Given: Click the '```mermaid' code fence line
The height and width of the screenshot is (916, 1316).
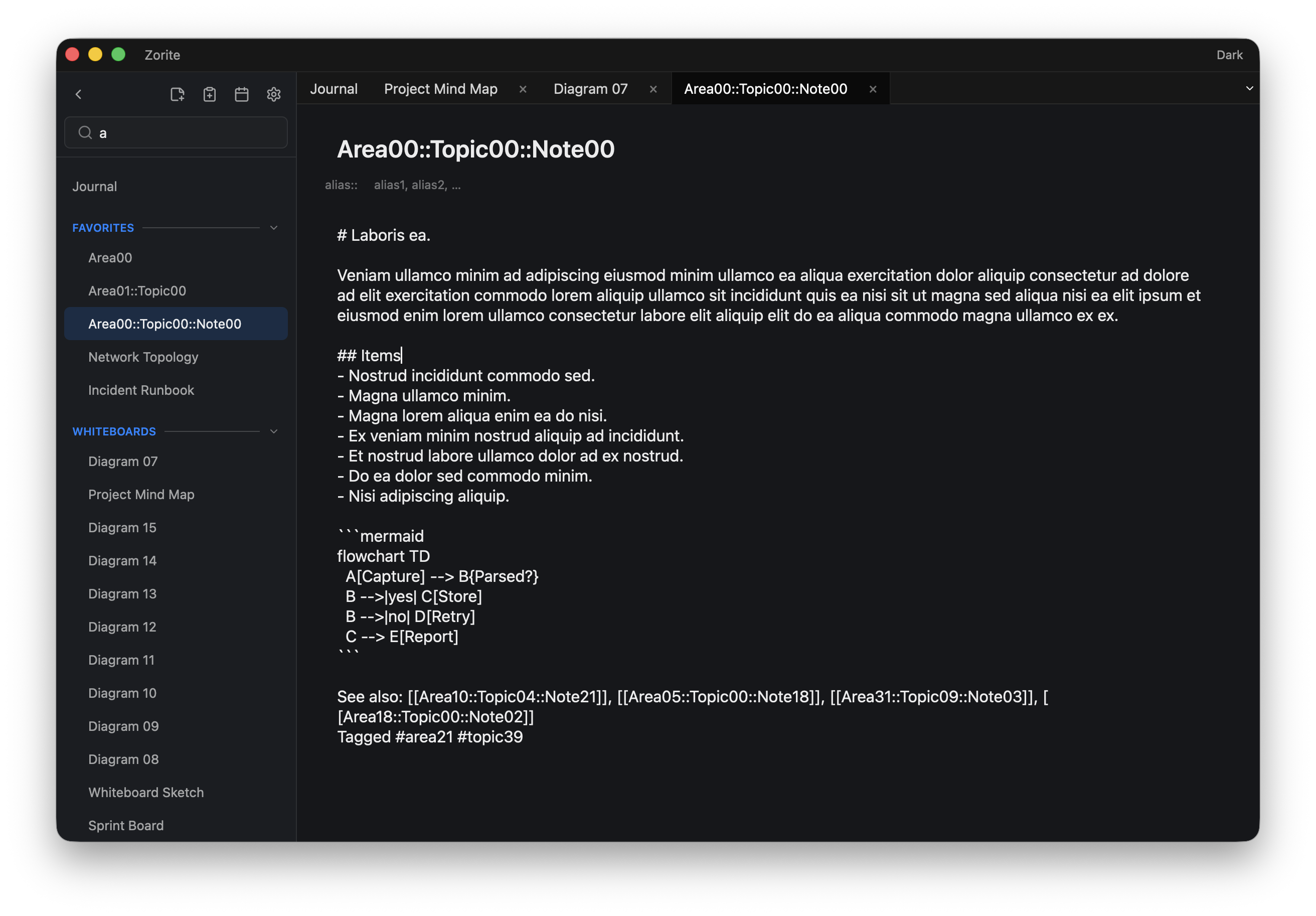Looking at the screenshot, I should click(381, 536).
